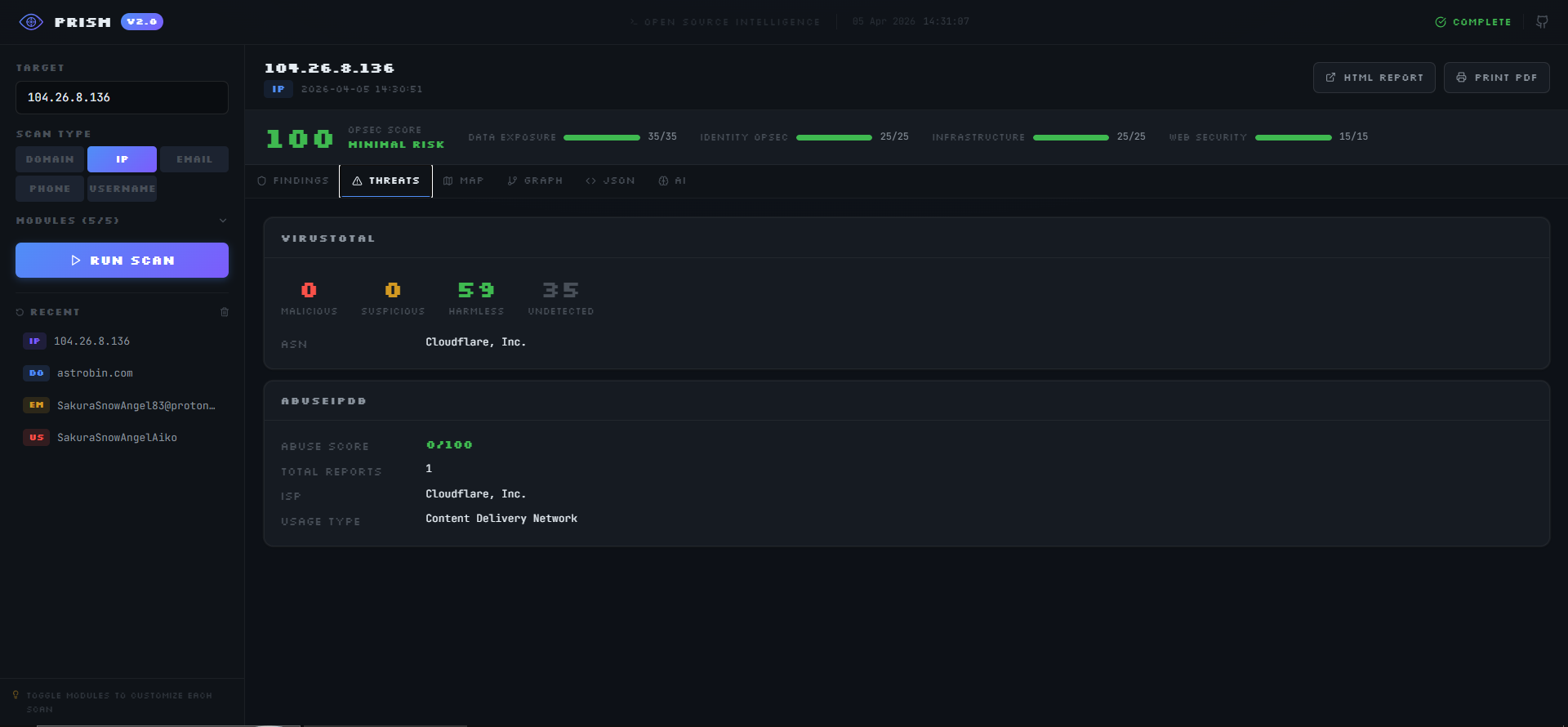The width and height of the screenshot is (1568, 727).
Task: Click the v2.0 version badge
Action: (142, 22)
